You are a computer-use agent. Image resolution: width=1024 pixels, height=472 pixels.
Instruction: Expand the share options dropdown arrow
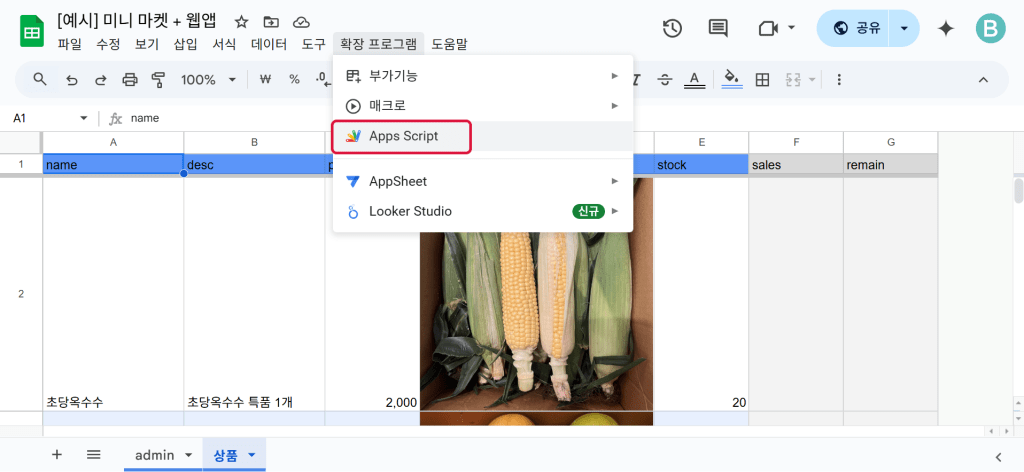point(904,28)
